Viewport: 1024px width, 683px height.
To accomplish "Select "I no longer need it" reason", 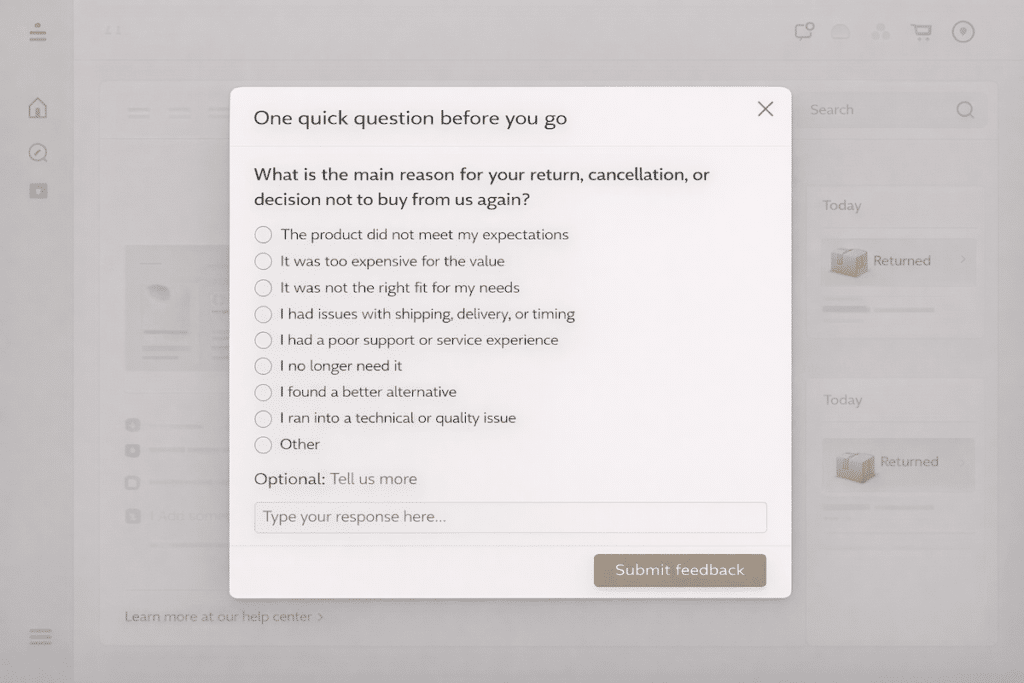I will point(263,366).
